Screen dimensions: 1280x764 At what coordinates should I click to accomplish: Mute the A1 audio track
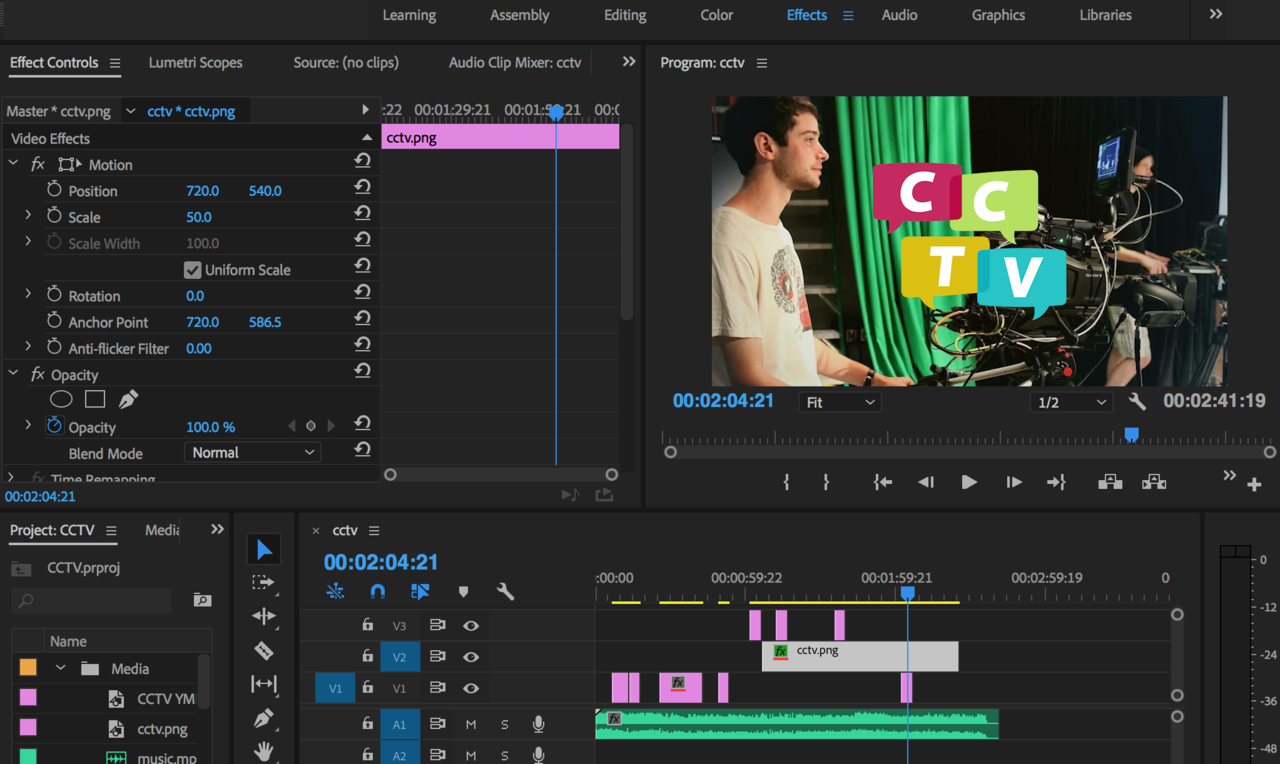(471, 725)
